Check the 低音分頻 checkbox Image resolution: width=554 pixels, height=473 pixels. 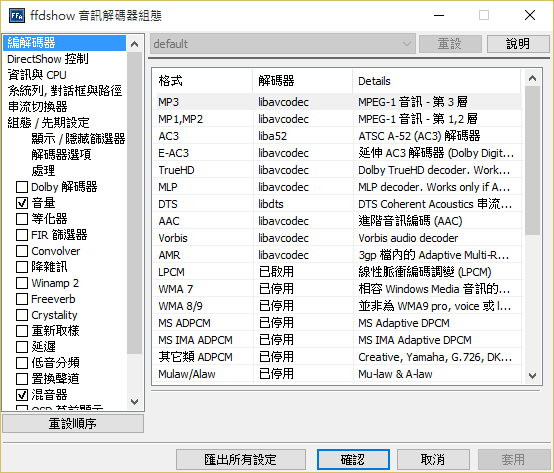coord(22,363)
